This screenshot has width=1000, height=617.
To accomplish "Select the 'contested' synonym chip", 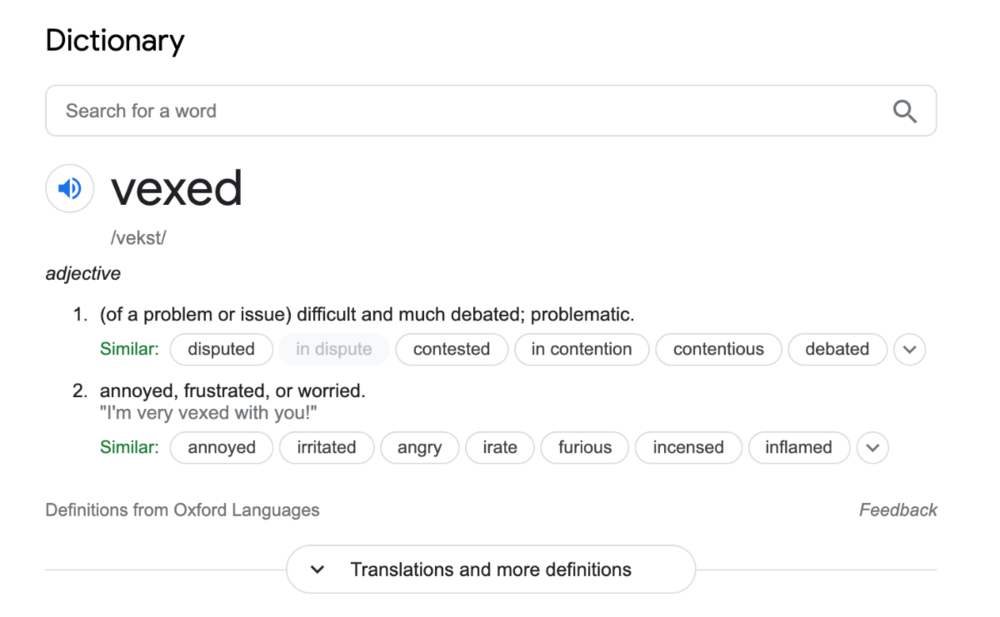I will [451, 350].
